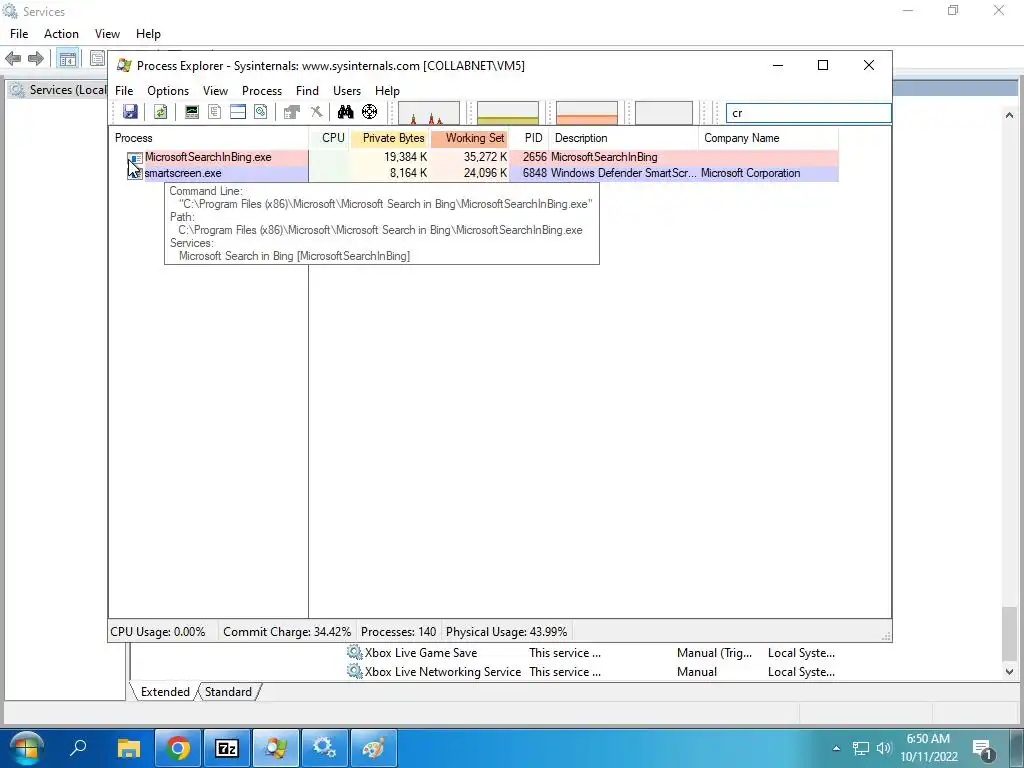
Task: Click 'Microsoft Corporation' company cell
Action: [750, 173]
